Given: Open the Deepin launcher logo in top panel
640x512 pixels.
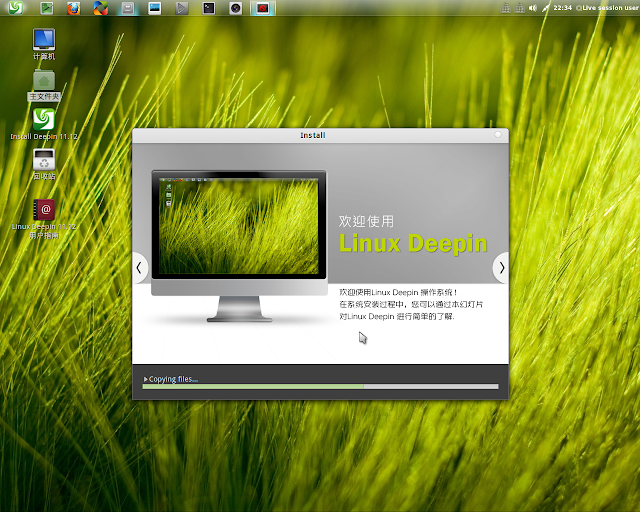Looking at the screenshot, I should 16,7.
